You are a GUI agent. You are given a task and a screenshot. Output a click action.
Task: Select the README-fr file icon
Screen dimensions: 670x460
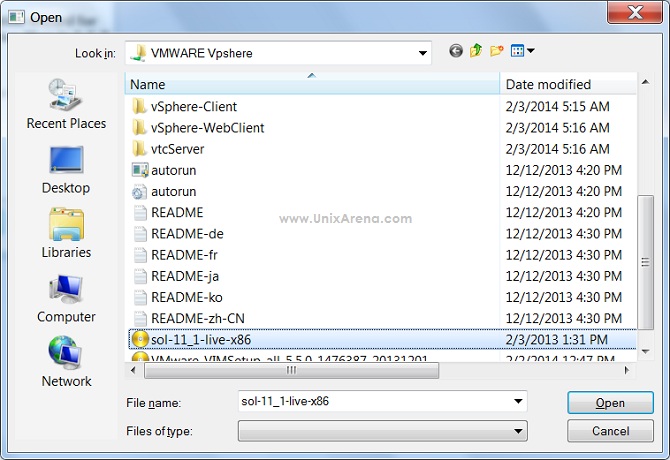coord(140,255)
